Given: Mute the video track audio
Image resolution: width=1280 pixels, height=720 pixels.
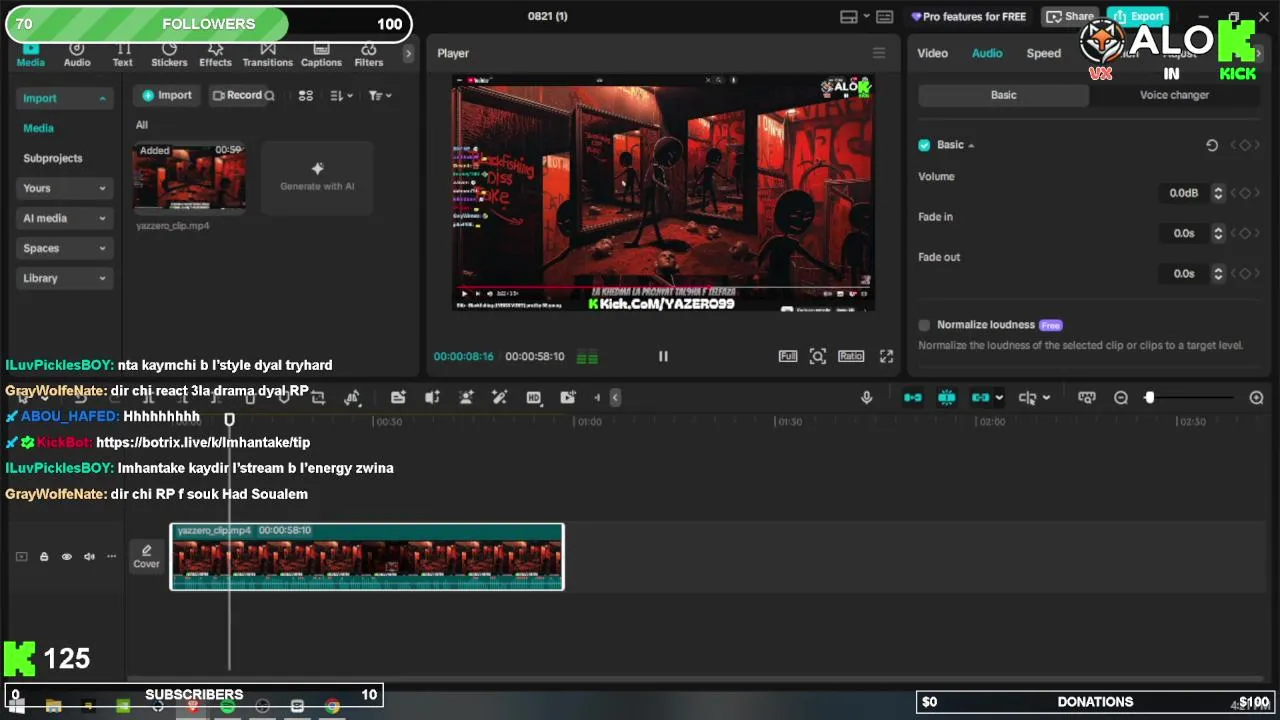Looking at the screenshot, I should [x=89, y=557].
